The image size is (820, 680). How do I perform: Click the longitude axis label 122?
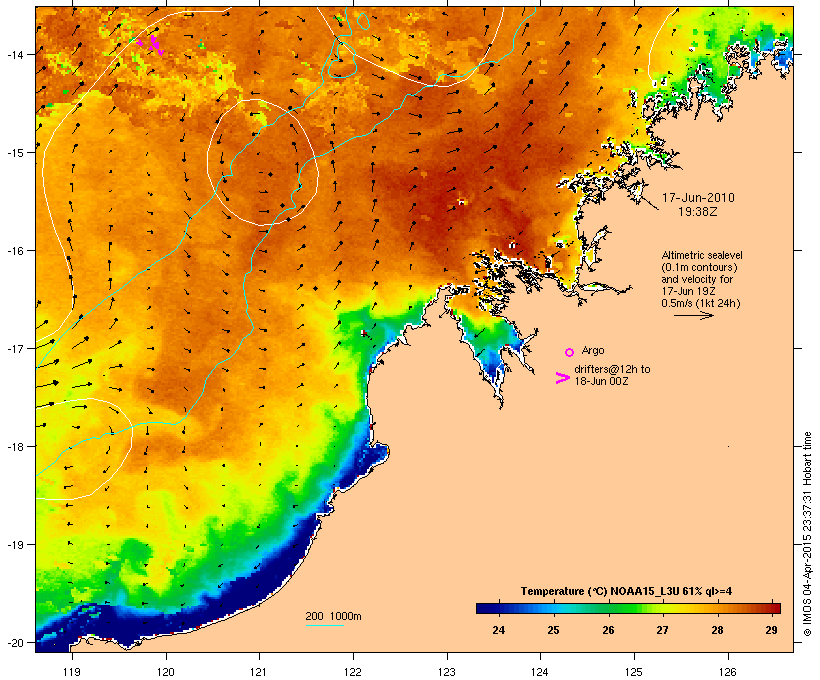click(x=353, y=672)
